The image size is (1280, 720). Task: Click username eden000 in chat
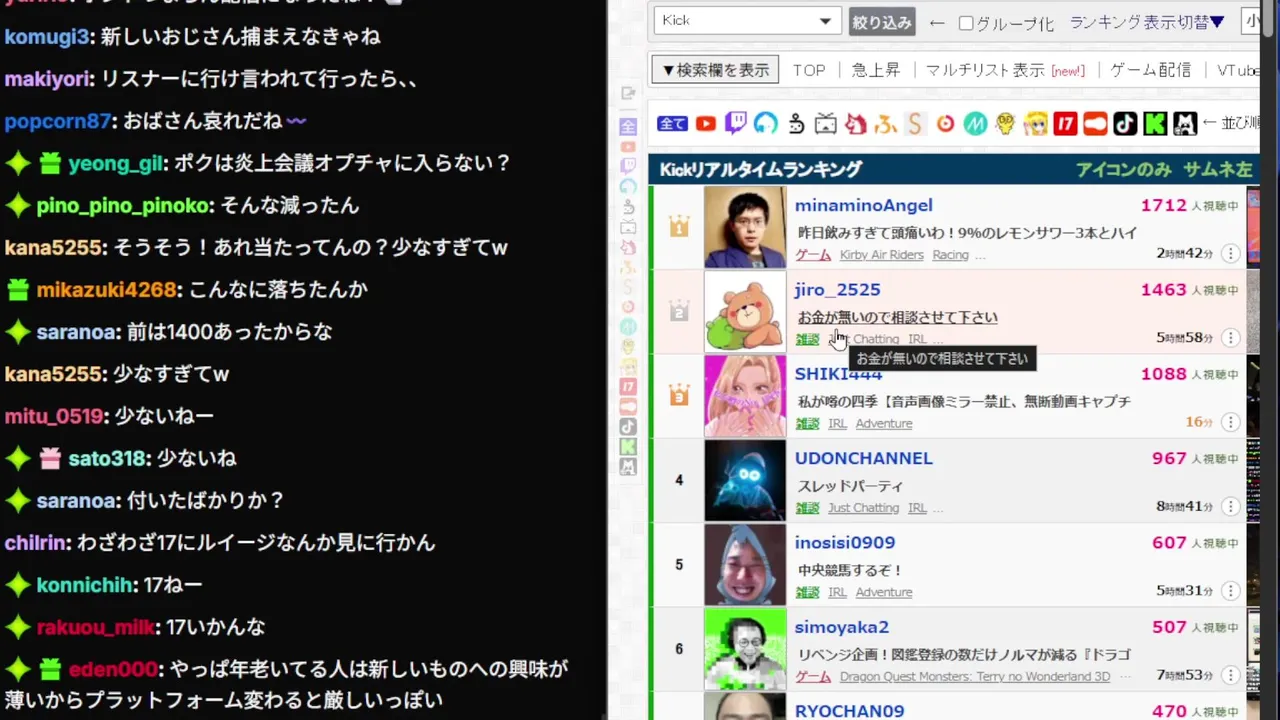pyautogui.click(x=113, y=669)
